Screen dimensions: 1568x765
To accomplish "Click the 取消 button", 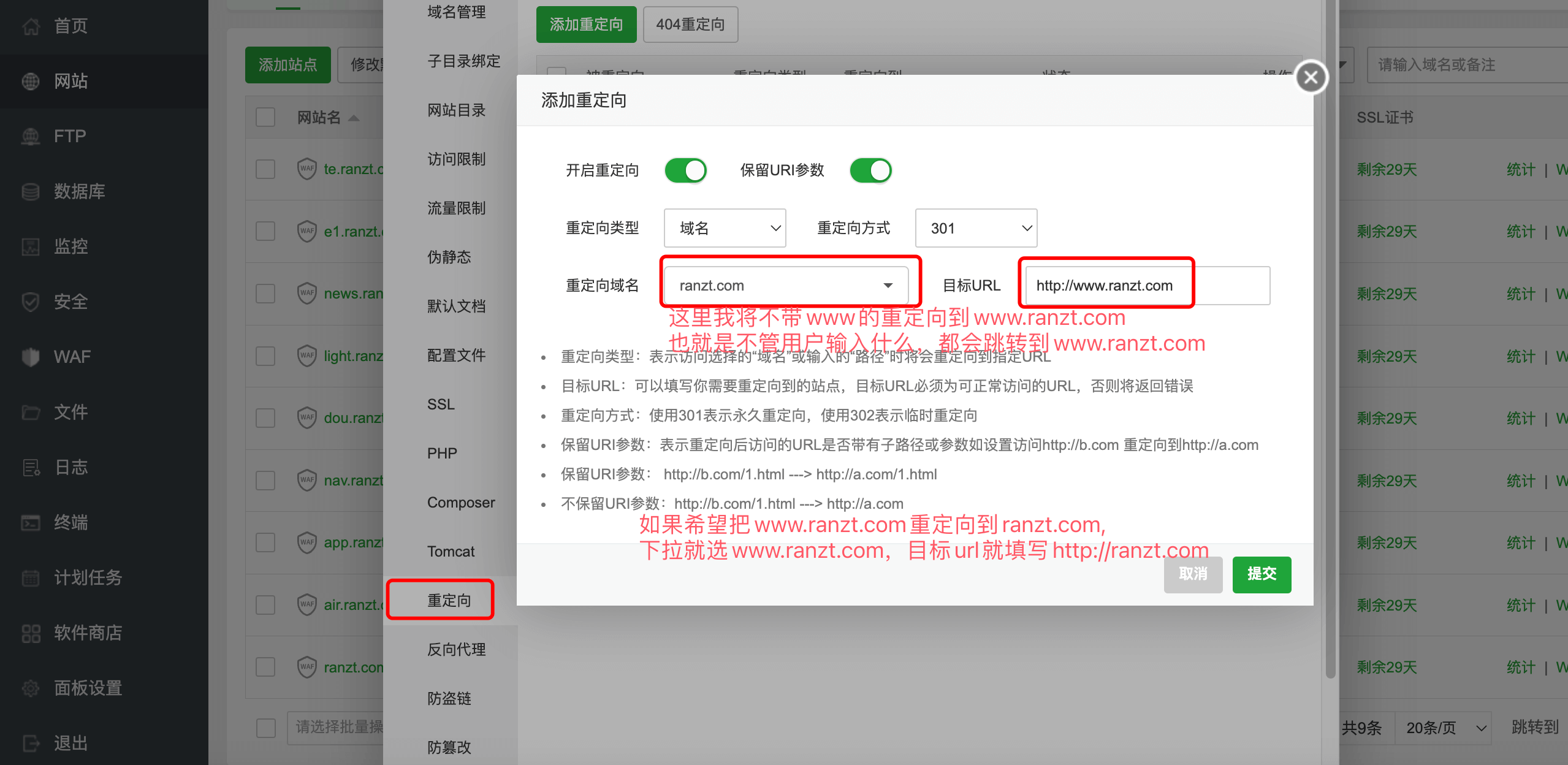I will pyautogui.click(x=1193, y=574).
